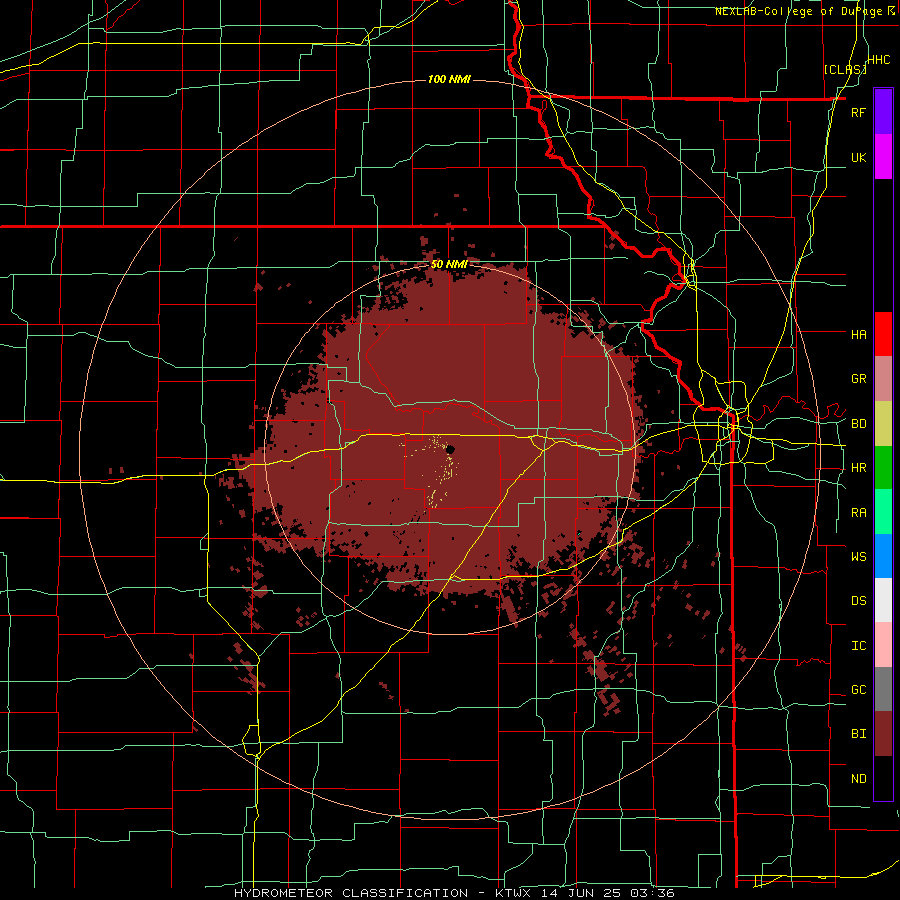This screenshot has height=900, width=900.
Task: Click the DS white legend color swatch
Action: (x=883, y=600)
